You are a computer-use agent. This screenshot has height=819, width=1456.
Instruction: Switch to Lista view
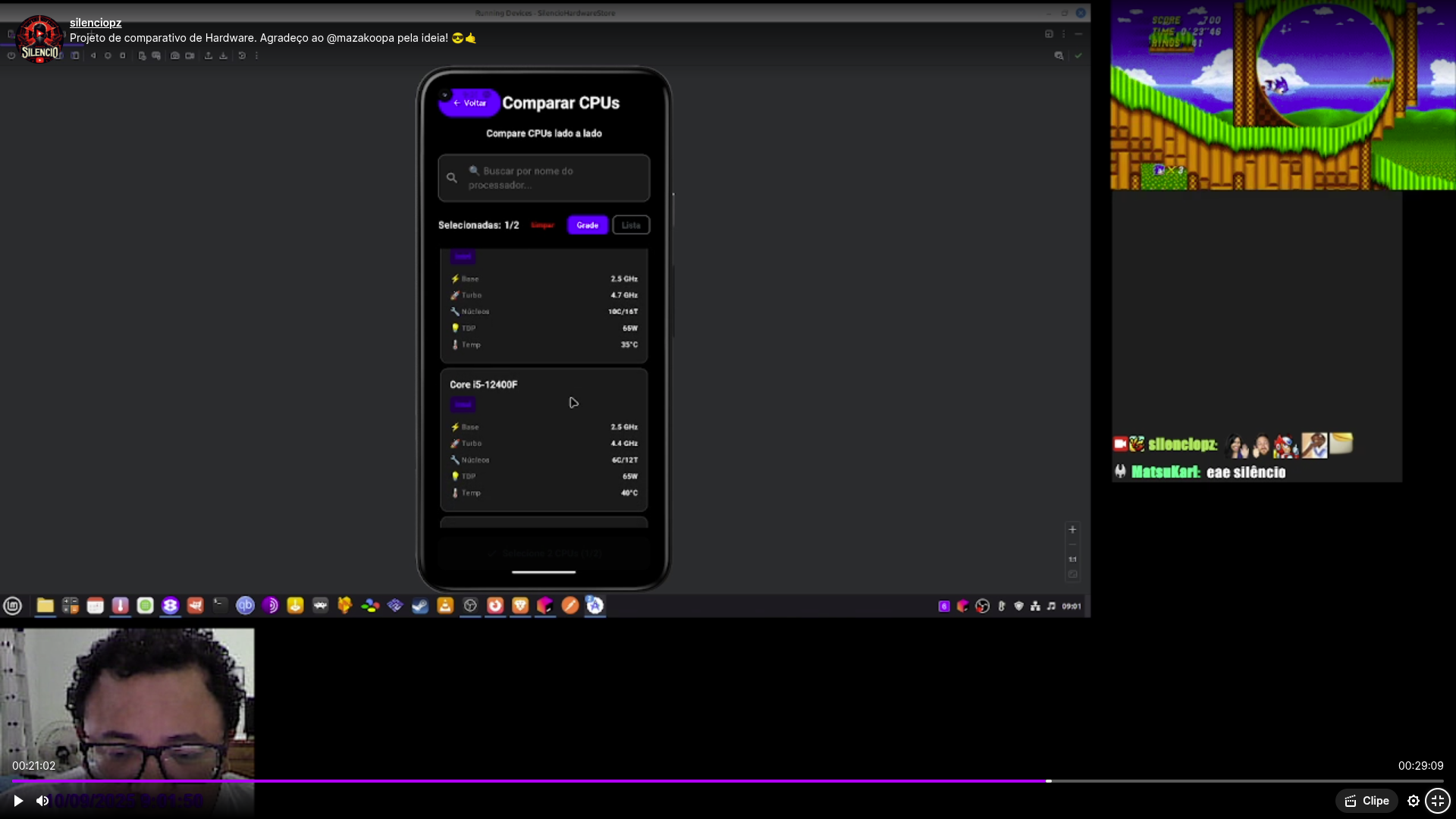pyautogui.click(x=631, y=225)
